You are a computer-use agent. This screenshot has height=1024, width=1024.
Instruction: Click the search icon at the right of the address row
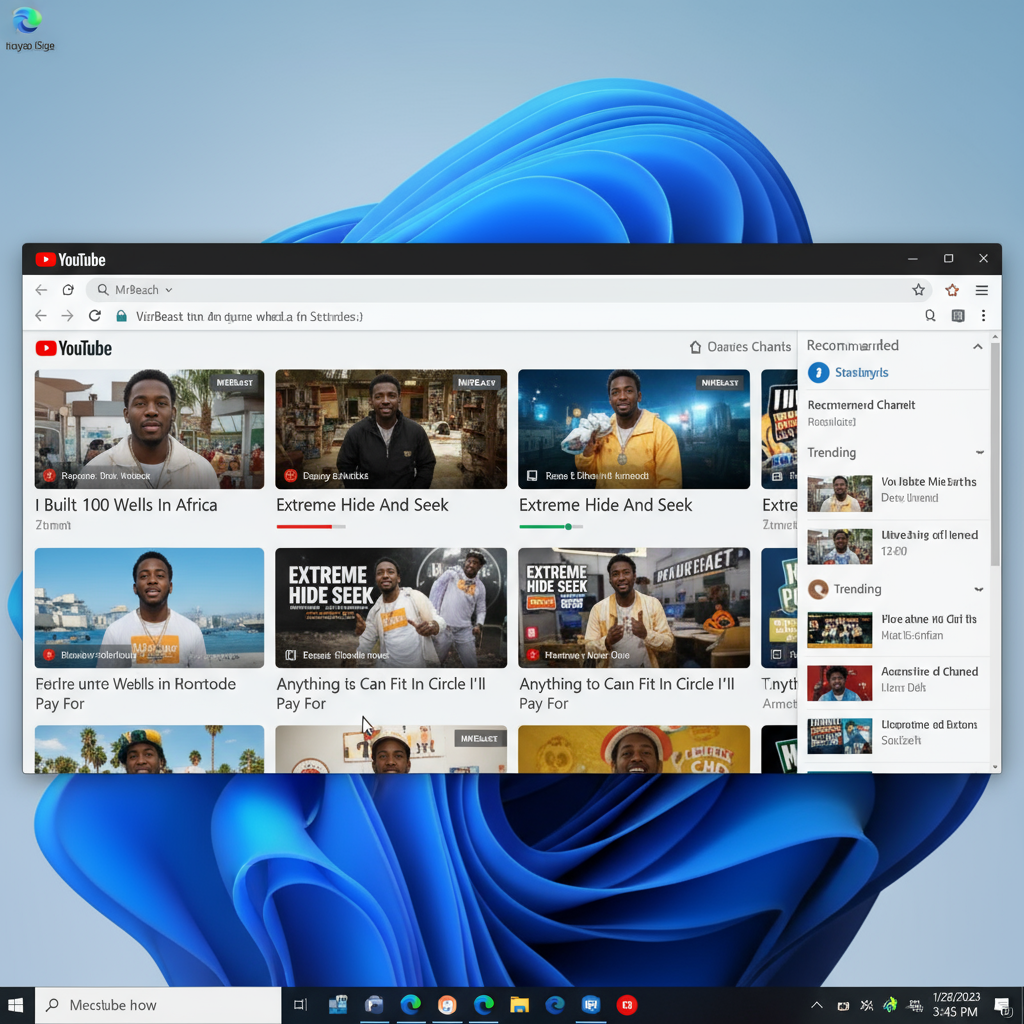[x=930, y=316]
